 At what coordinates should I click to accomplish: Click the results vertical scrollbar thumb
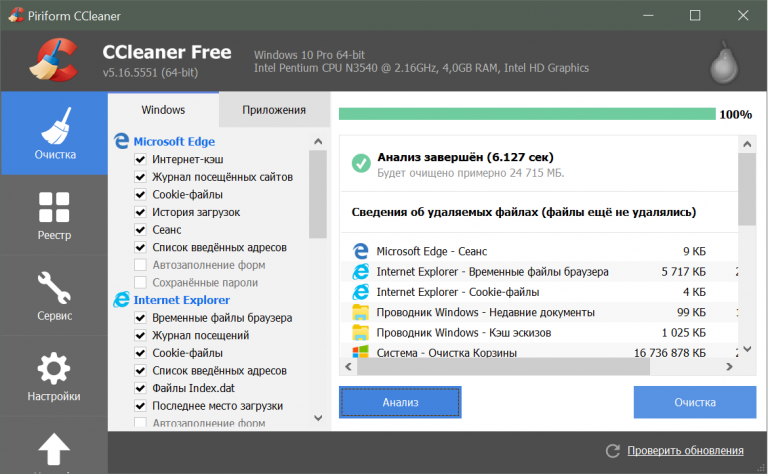747,189
